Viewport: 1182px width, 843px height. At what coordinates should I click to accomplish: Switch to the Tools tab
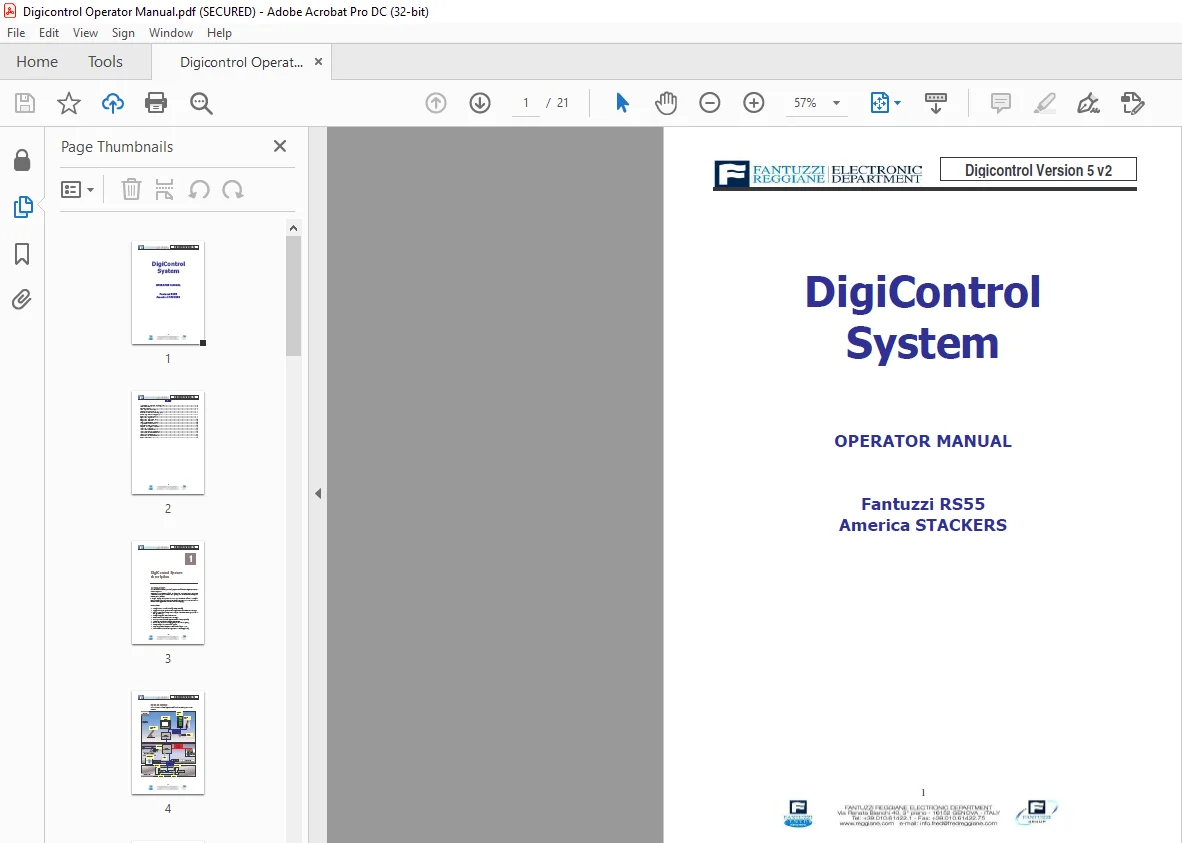tap(105, 62)
